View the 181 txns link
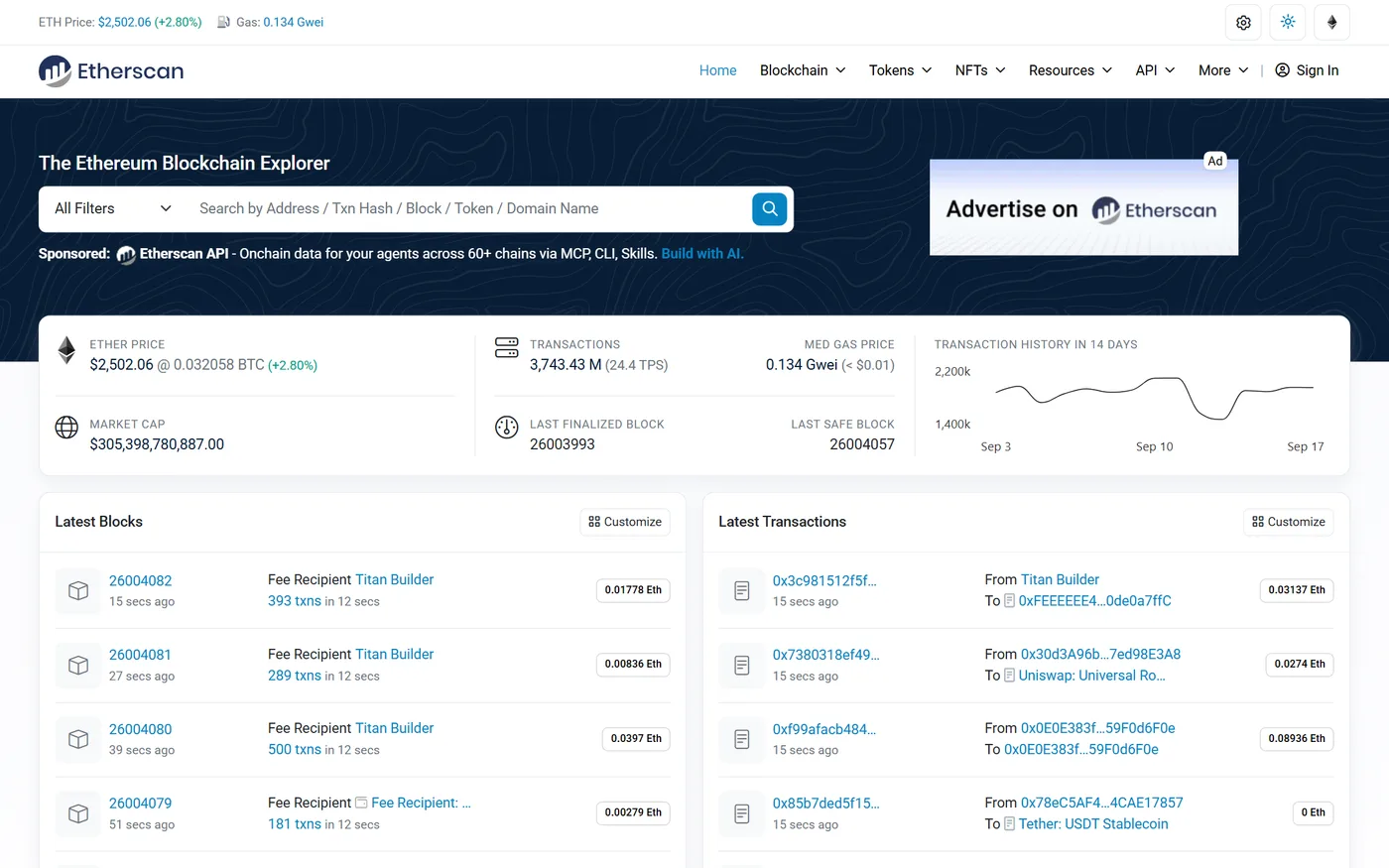 click(295, 824)
